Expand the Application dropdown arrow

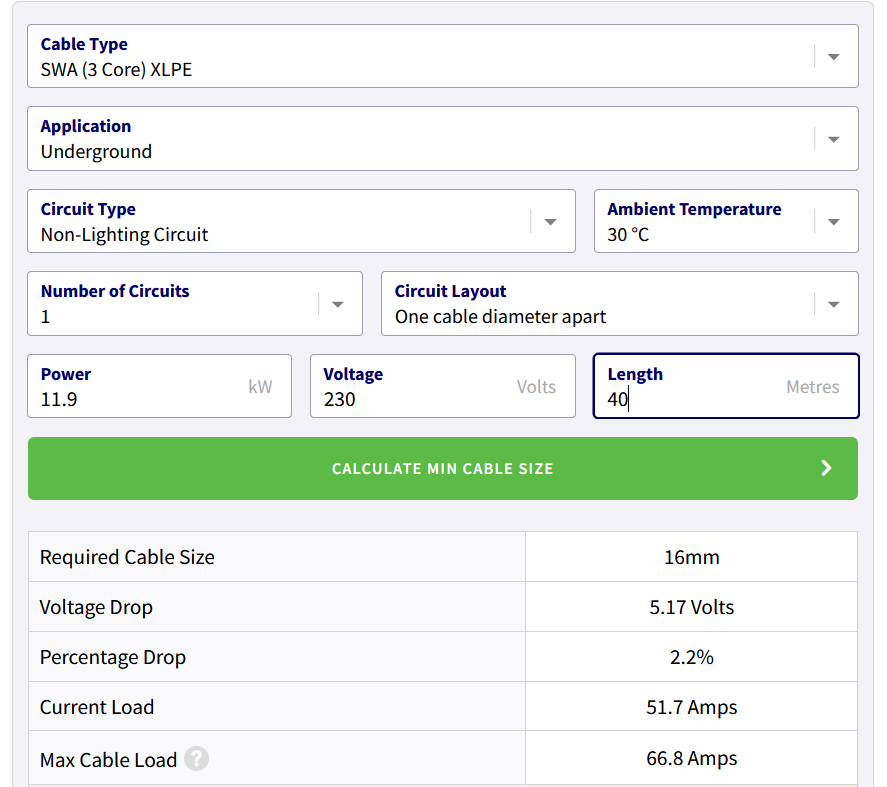[833, 139]
